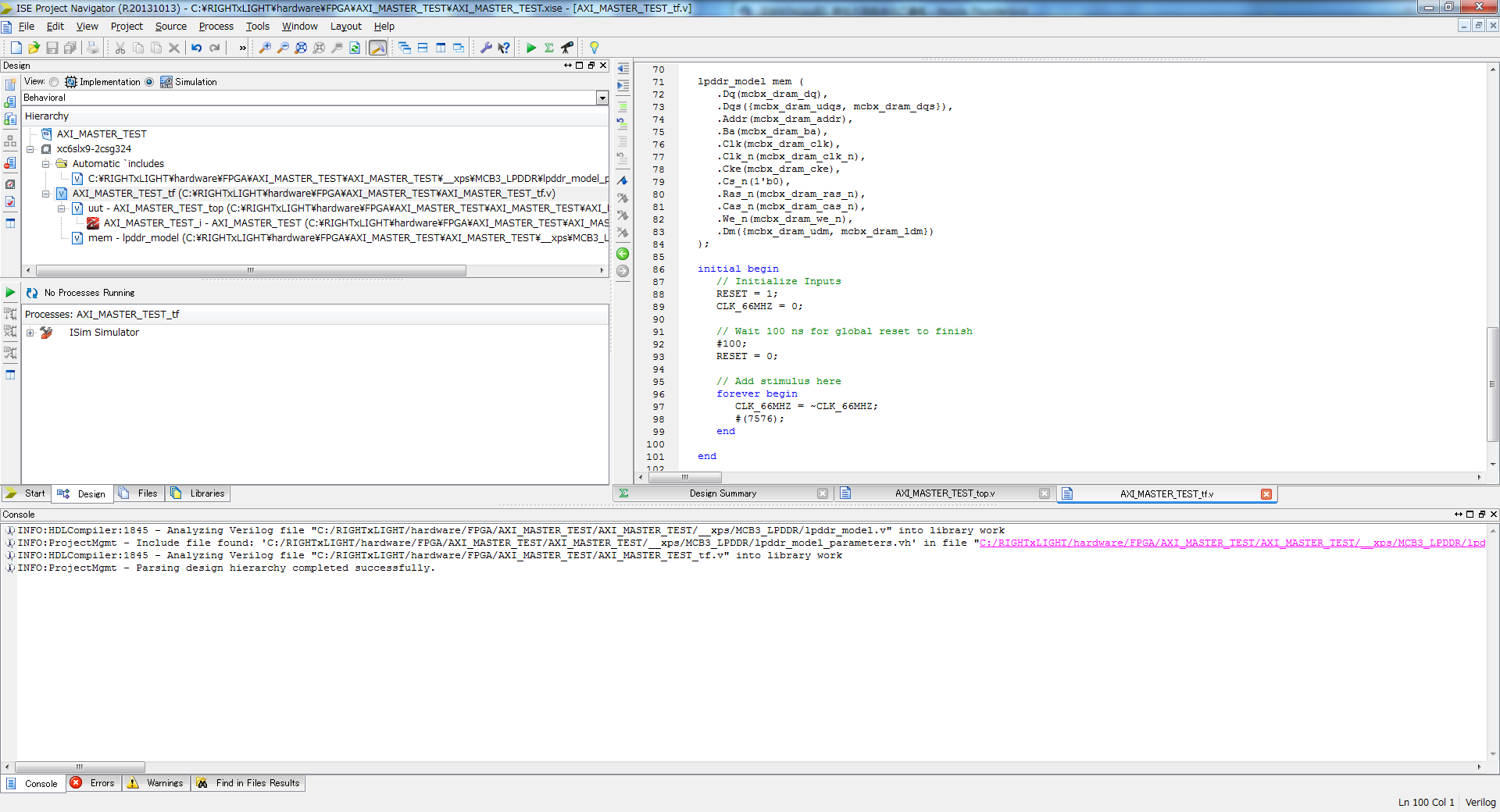Click the Rerun process icon beside No Processes Running
1500x812 pixels.
[x=32, y=293]
